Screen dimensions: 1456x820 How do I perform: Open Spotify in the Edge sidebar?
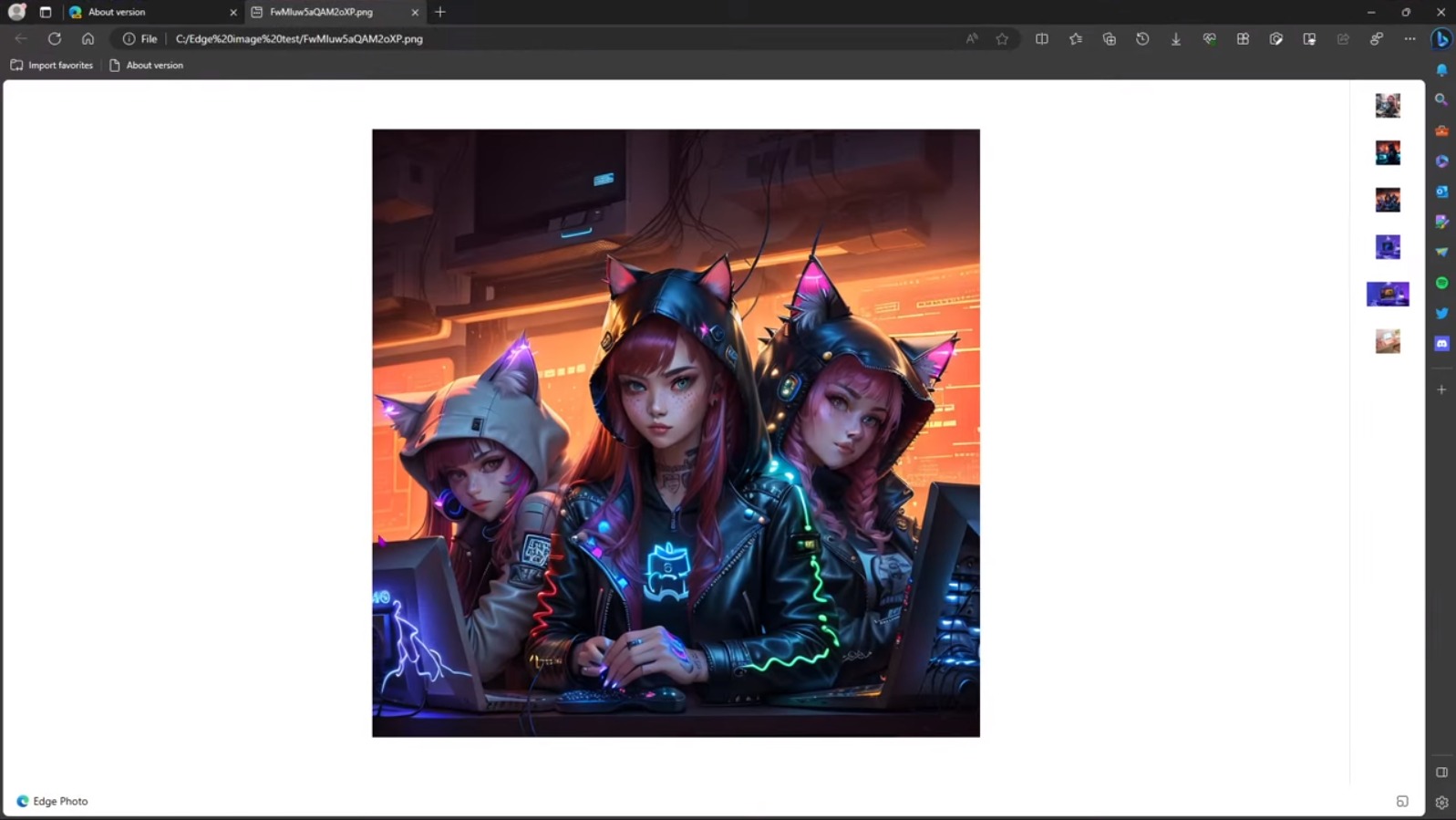pyautogui.click(x=1441, y=283)
